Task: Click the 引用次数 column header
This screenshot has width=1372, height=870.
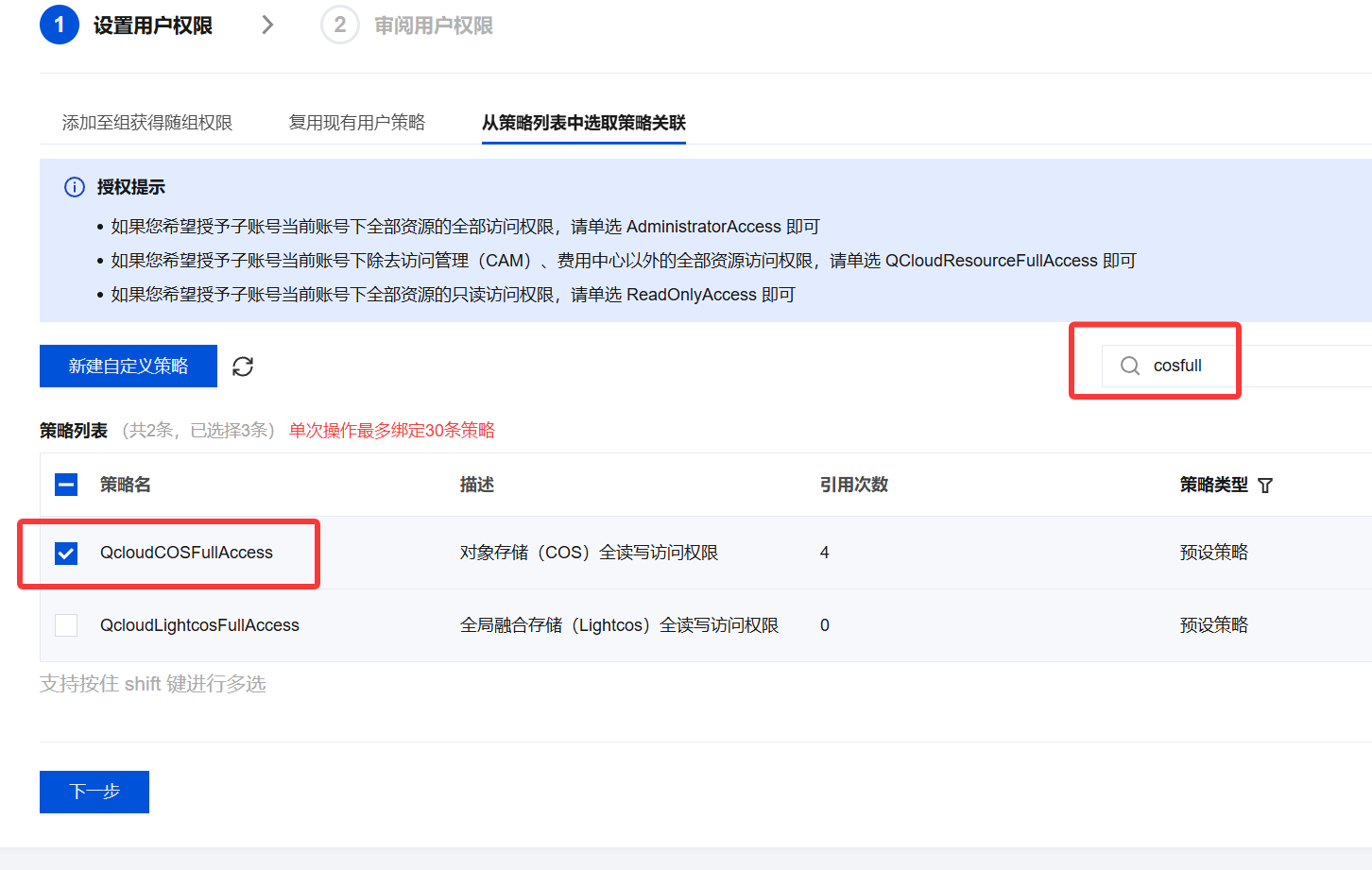Action: click(x=853, y=485)
